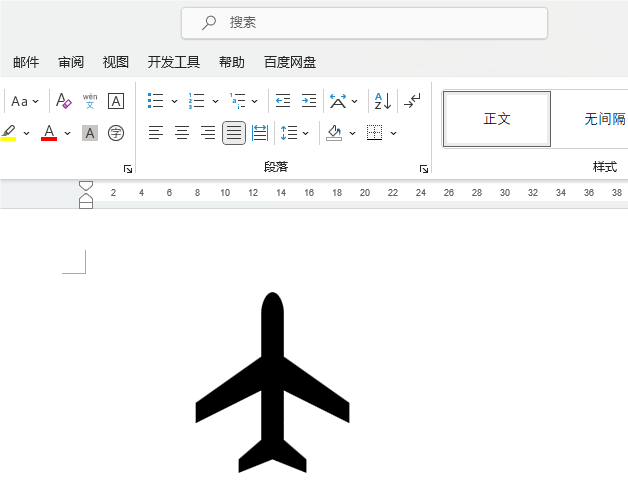Image resolution: width=628 pixels, height=502 pixels.
Task: Open the bullet list dropdown arrow
Action: pyautogui.click(x=174, y=101)
